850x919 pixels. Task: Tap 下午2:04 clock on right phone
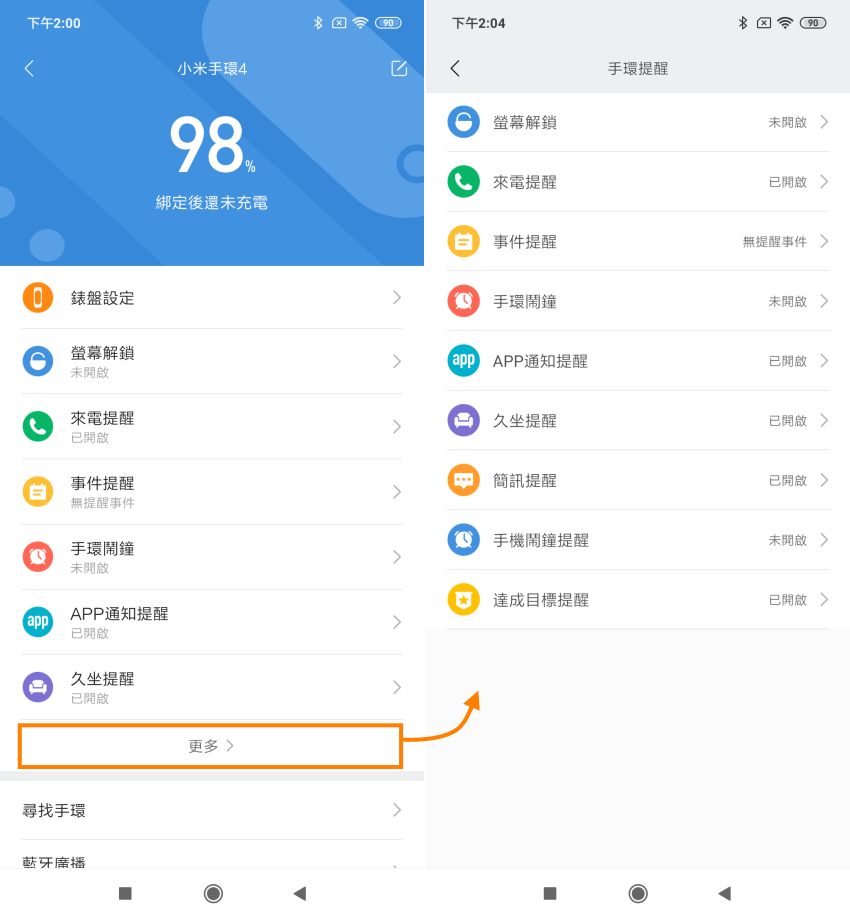pos(478,23)
